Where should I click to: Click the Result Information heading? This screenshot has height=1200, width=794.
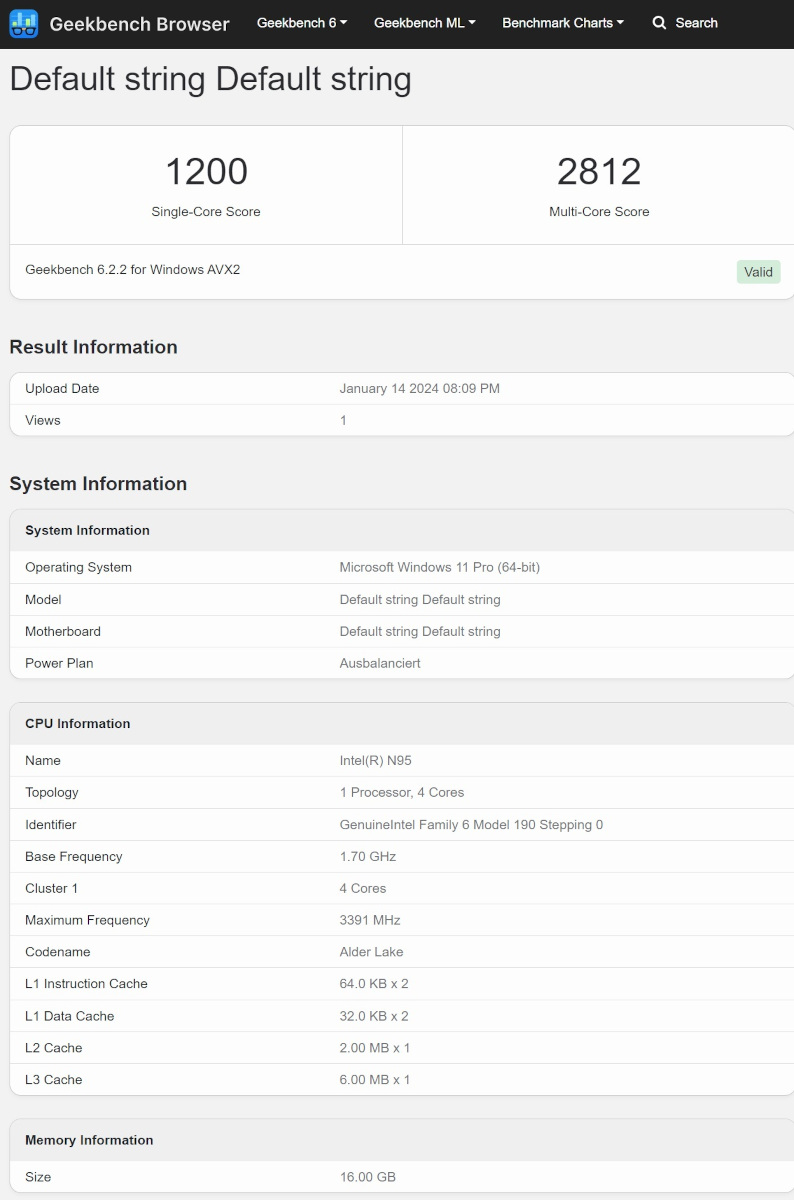point(94,348)
